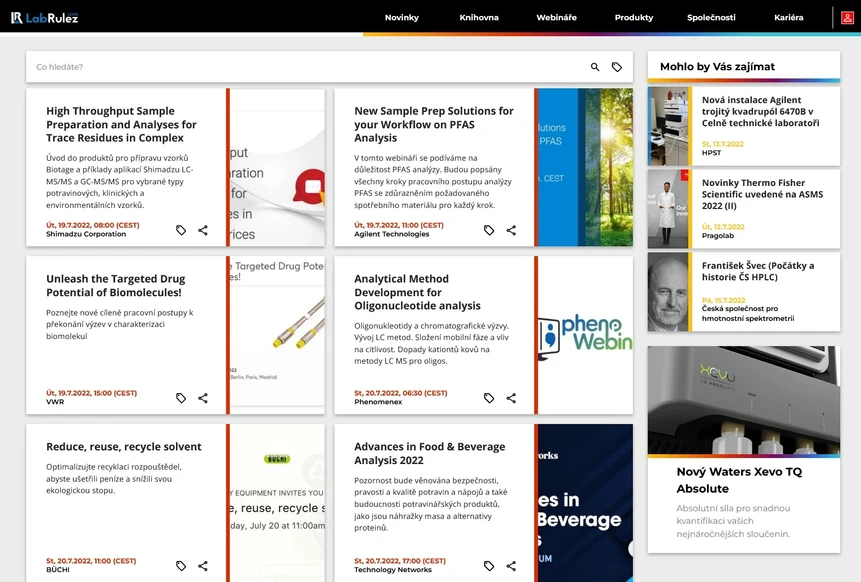Click the Shimadzu webinar preview image
Screen dimensions: 861x582
tap(277, 167)
